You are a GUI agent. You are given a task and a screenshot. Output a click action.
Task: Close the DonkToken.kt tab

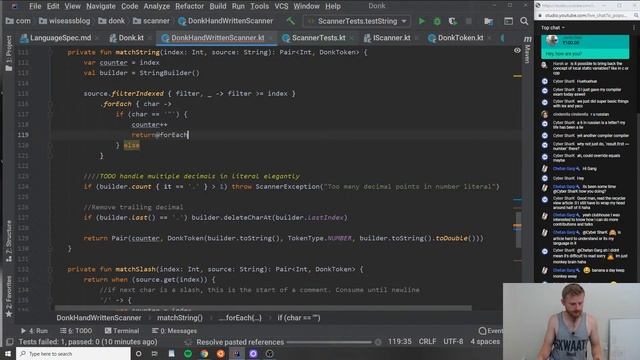pyautogui.click(x=489, y=38)
